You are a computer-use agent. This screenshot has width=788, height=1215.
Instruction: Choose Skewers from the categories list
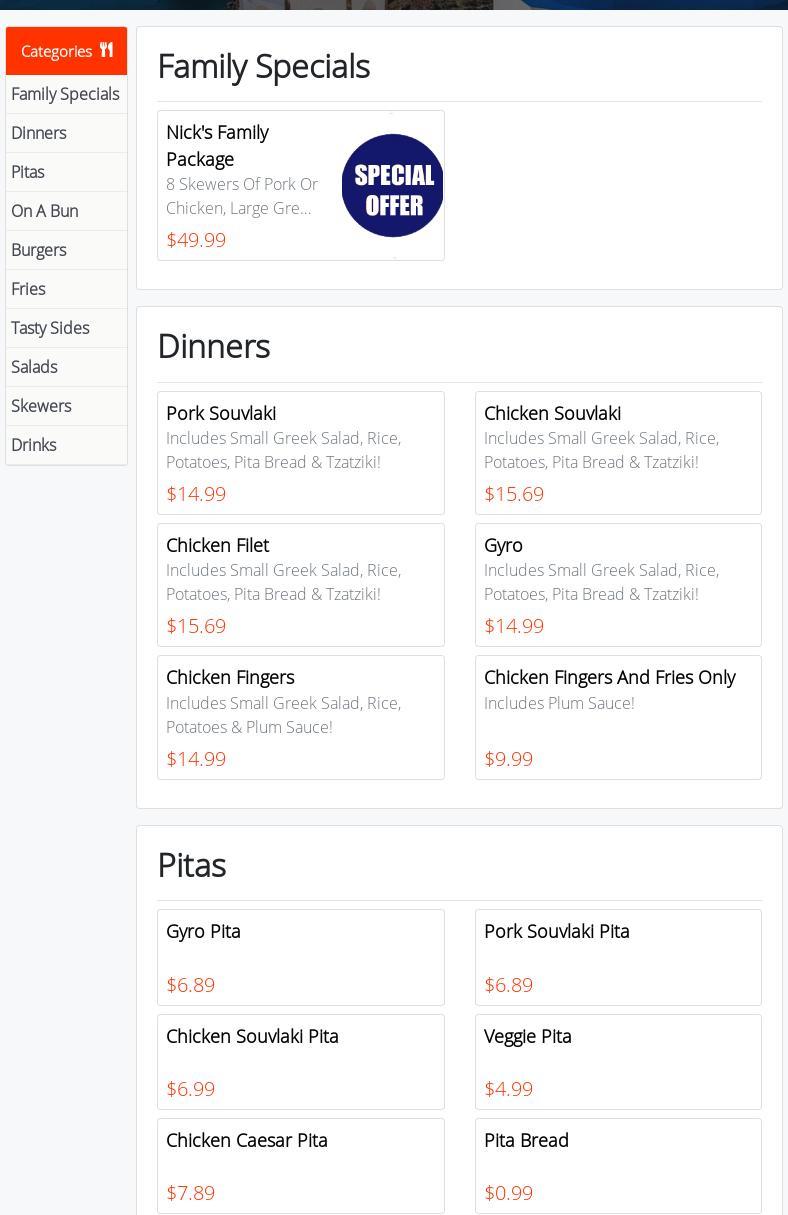(41, 406)
